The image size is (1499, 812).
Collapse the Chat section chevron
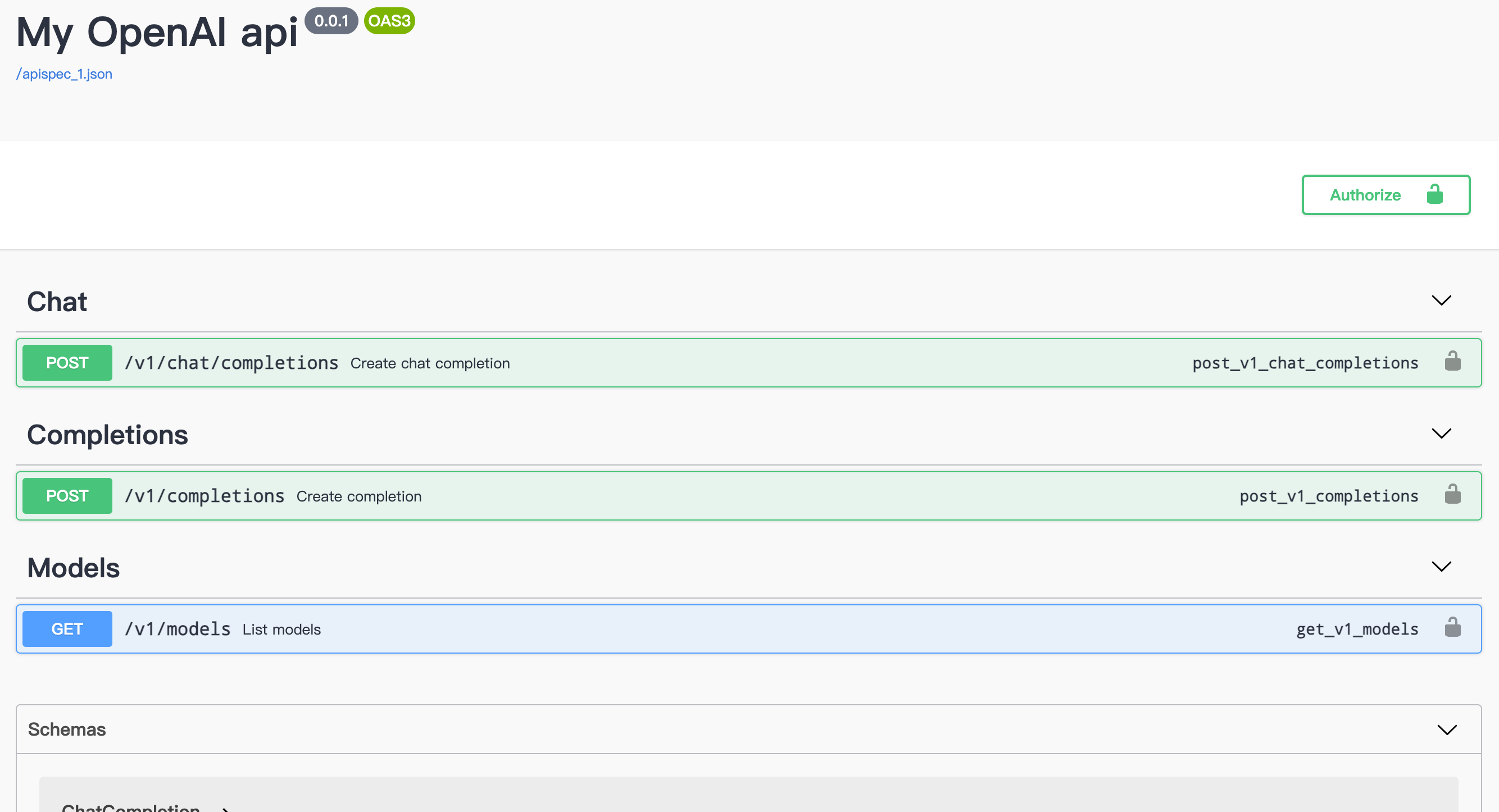(x=1441, y=301)
